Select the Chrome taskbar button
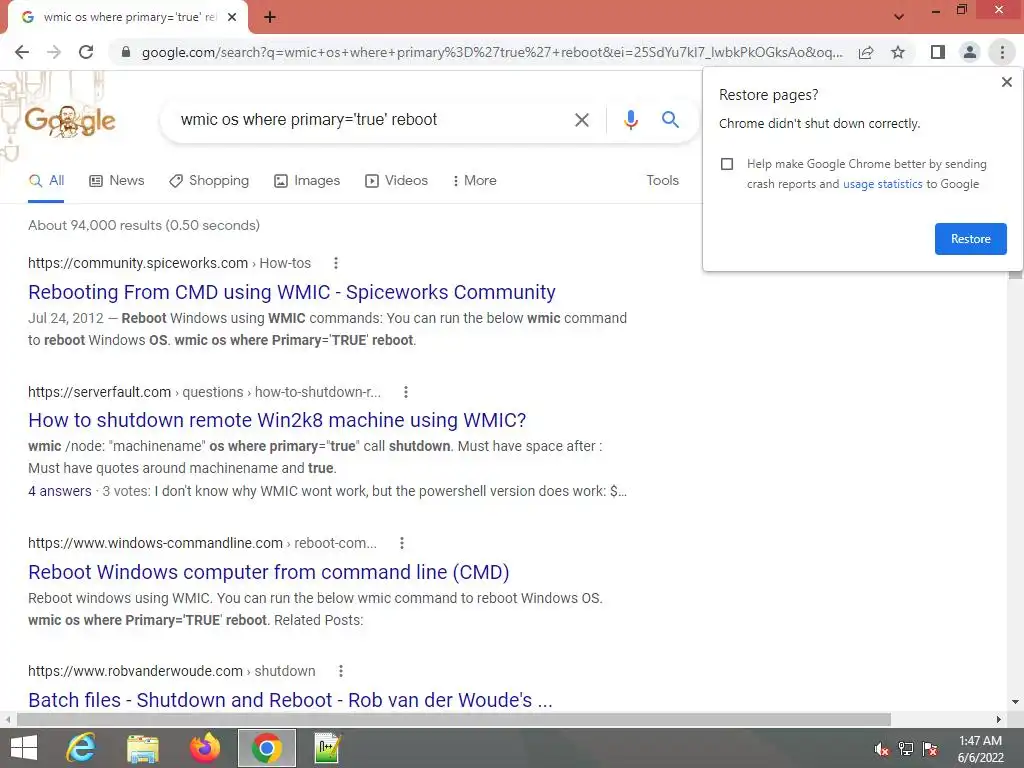Image resolution: width=1024 pixels, height=768 pixels. (x=266, y=748)
